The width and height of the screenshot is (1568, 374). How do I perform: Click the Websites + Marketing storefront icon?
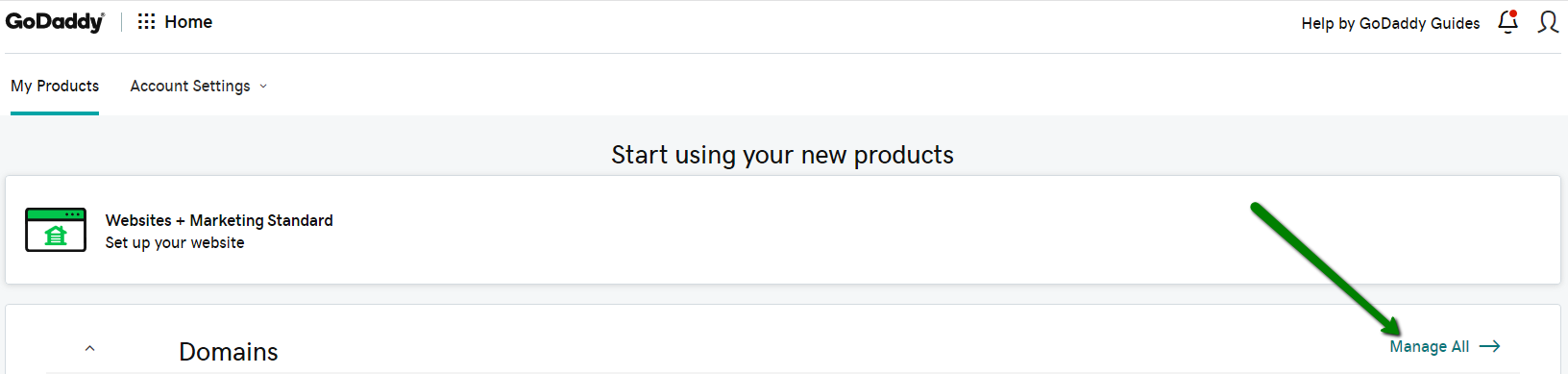[56, 230]
